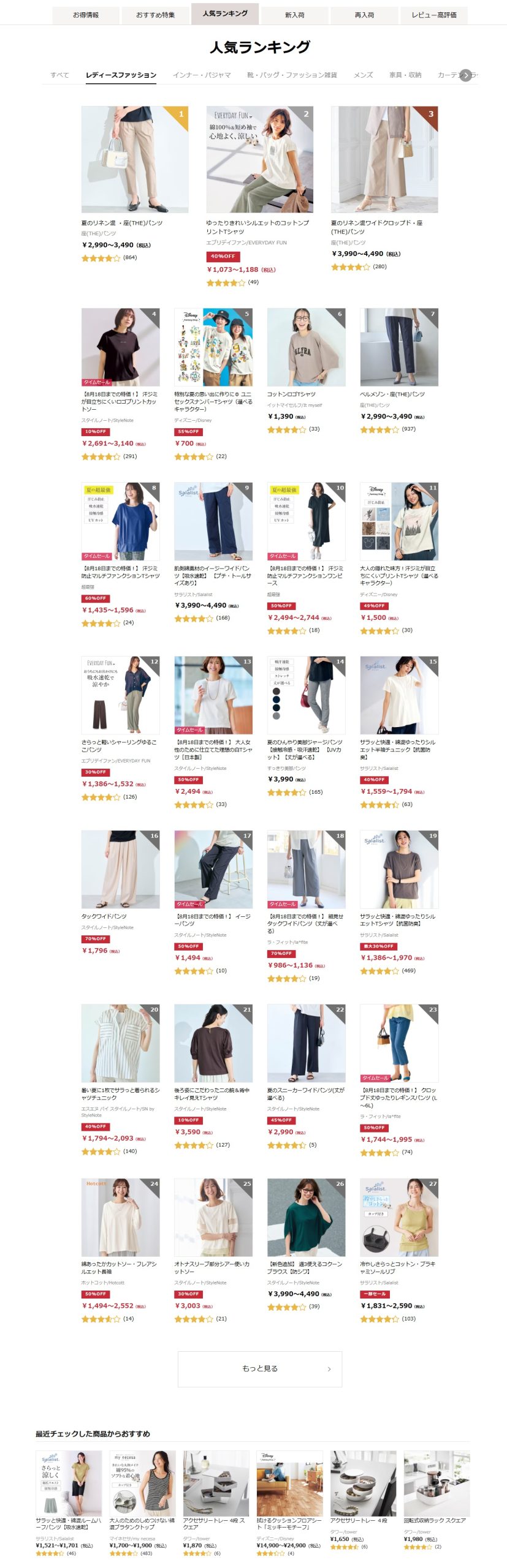Viewport: 507px width, 1568px height.
Task: Click タイムセール label on rank 4 image
Action: 97,382
